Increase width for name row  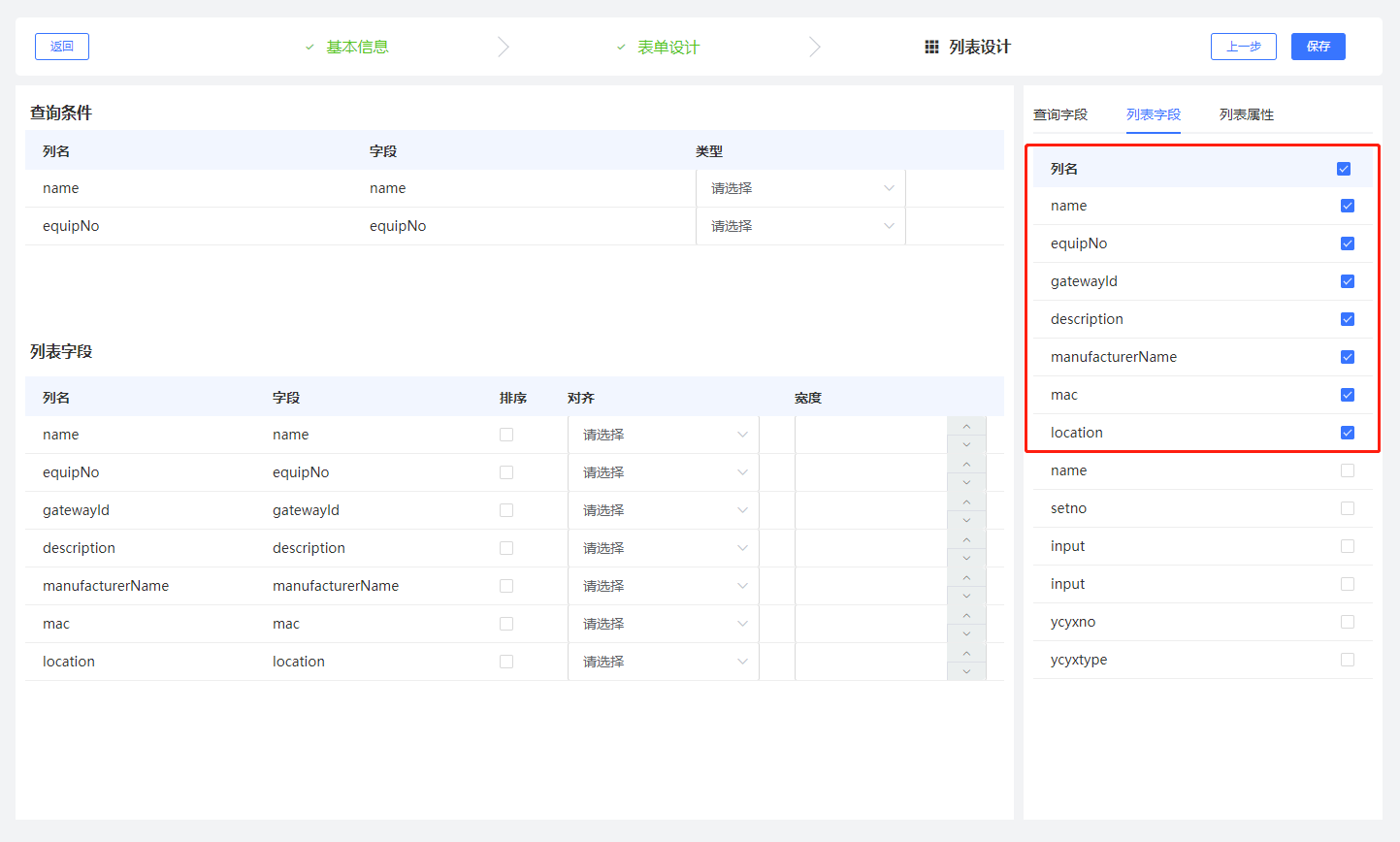point(966,426)
